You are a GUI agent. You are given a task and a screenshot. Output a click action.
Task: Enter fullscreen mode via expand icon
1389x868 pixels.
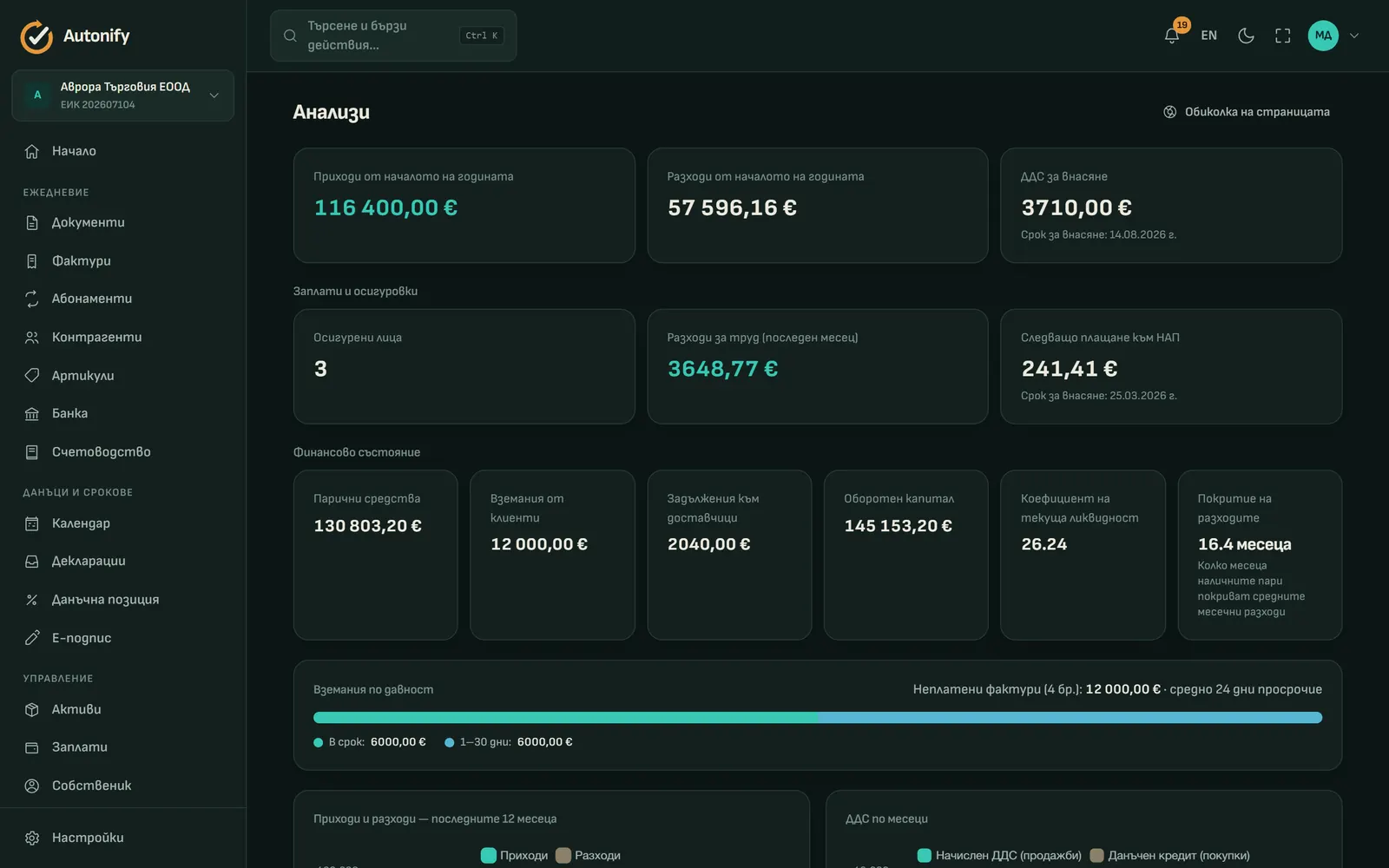coord(1283,36)
